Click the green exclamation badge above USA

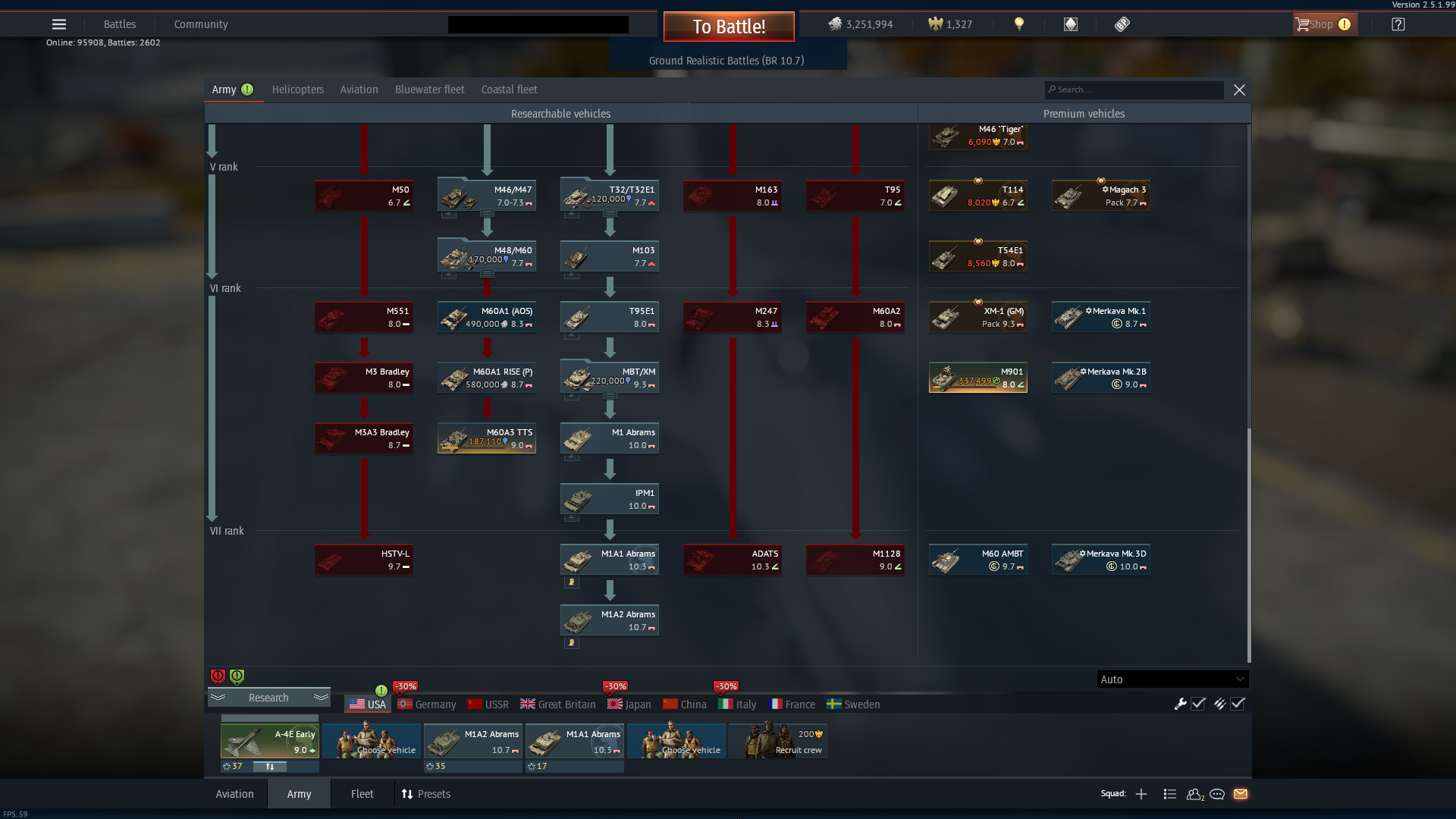(x=381, y=691)
